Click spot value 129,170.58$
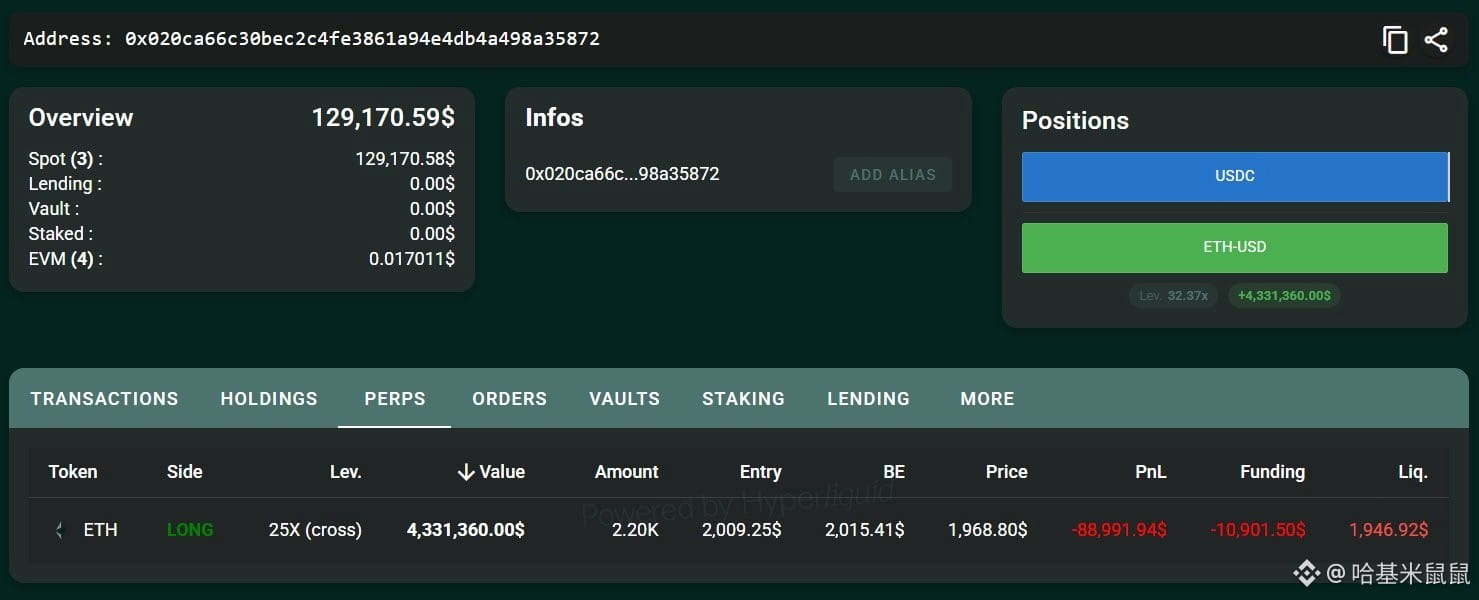1479x600 pixels. click(x=405, y=159)
